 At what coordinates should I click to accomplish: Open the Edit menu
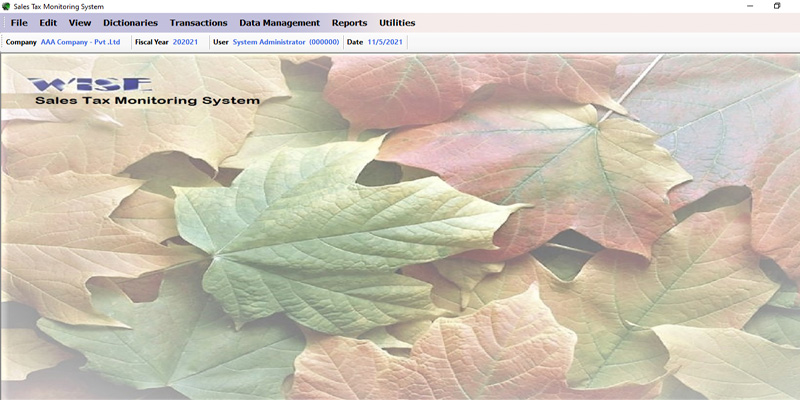pyautogui.click(x=48, y=23)
